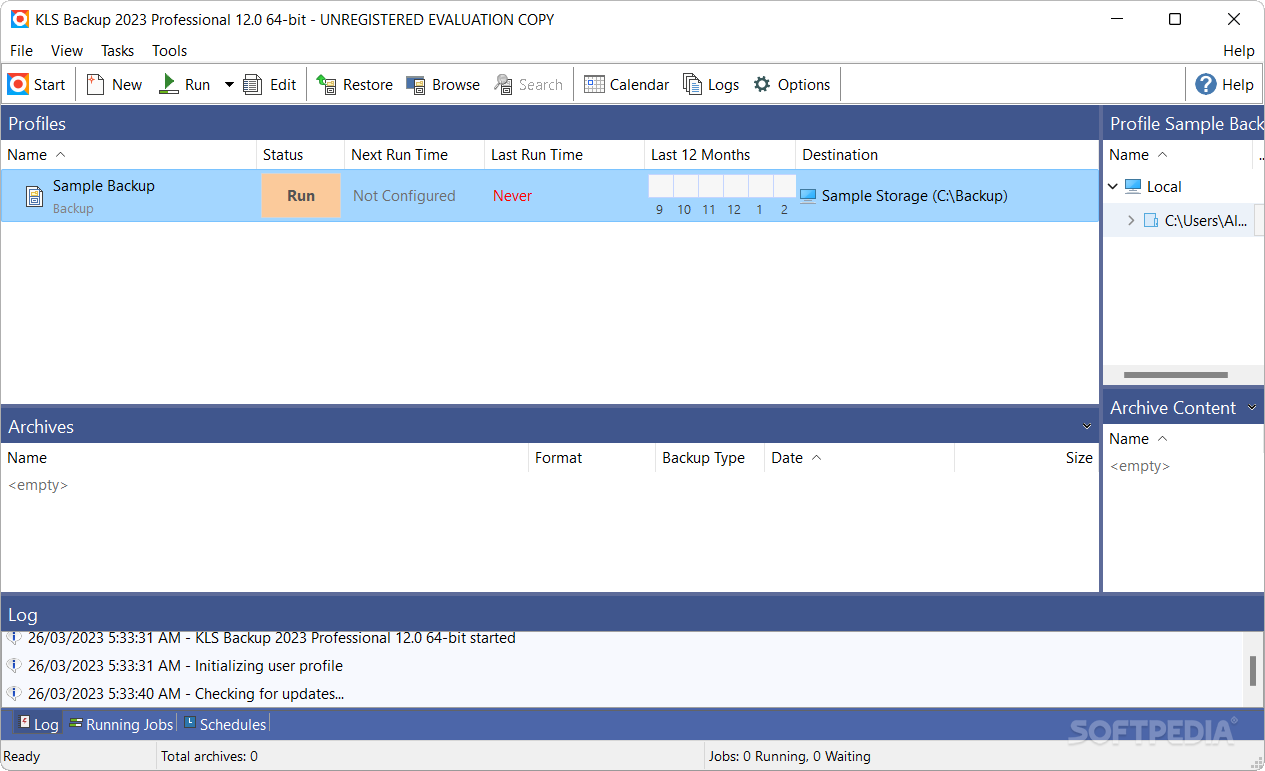Collapse the Local tree node

1113,187
